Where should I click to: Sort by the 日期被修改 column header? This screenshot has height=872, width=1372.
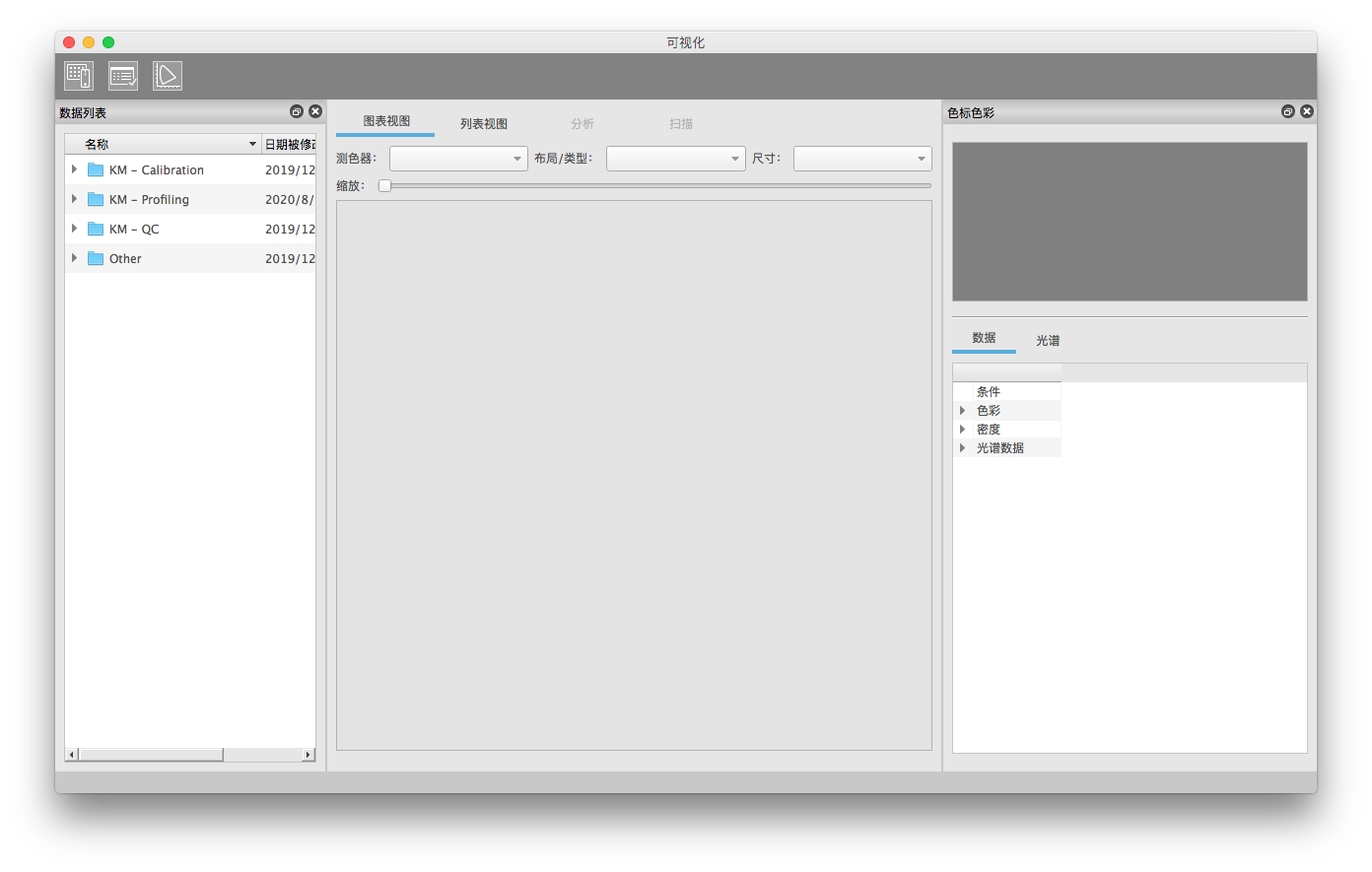289,144
